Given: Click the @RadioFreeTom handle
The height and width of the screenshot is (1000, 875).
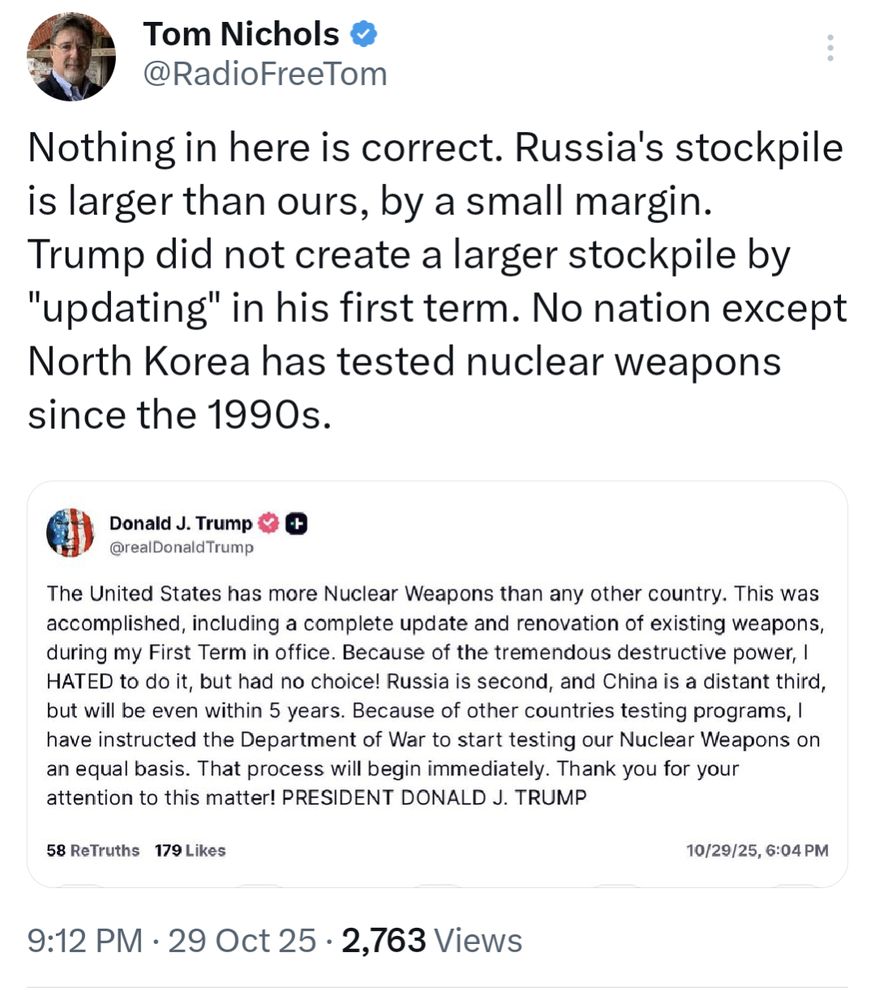Looking at the screenshot, I should click(x=265, y=74).
